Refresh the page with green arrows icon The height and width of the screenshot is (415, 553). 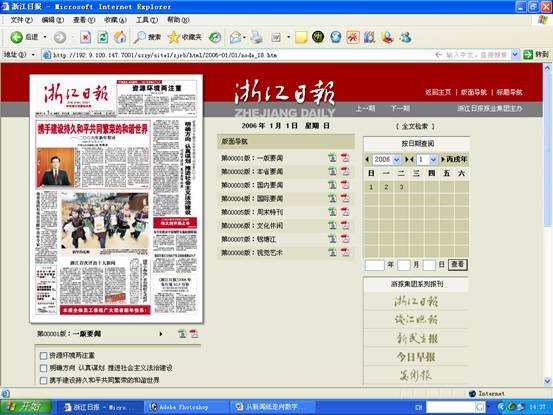103,37
